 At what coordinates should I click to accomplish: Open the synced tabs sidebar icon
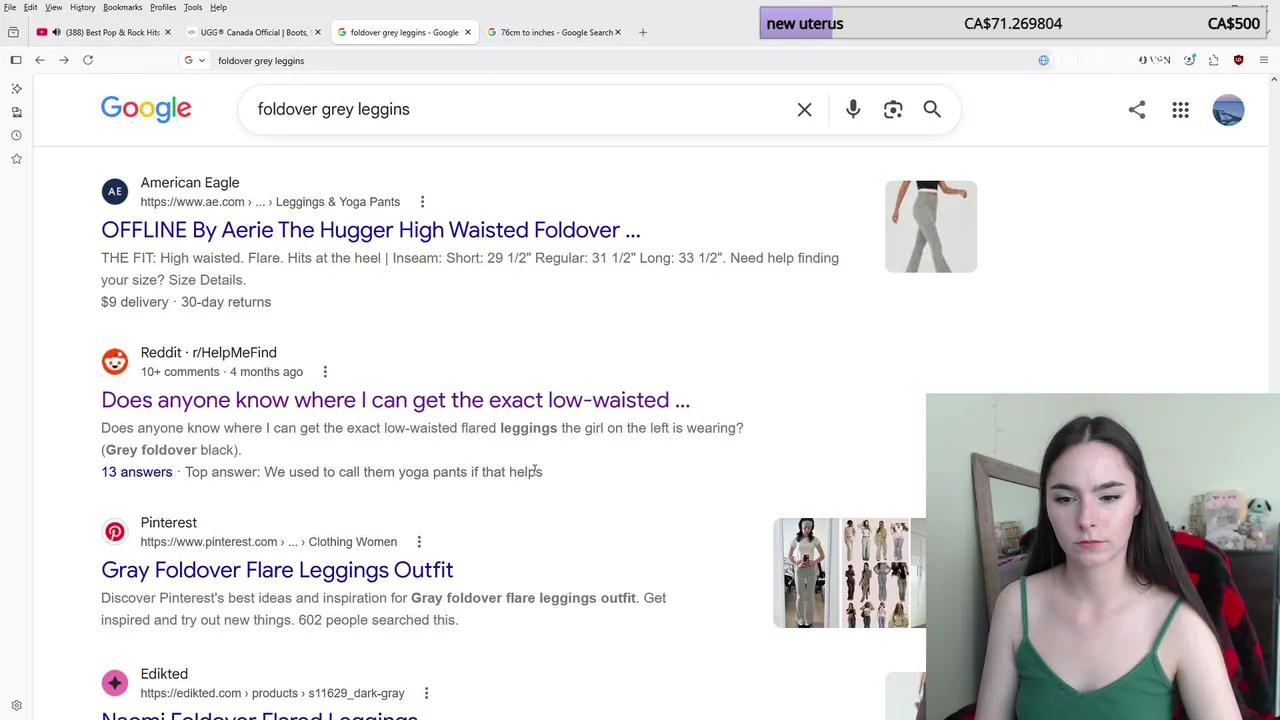16,112
